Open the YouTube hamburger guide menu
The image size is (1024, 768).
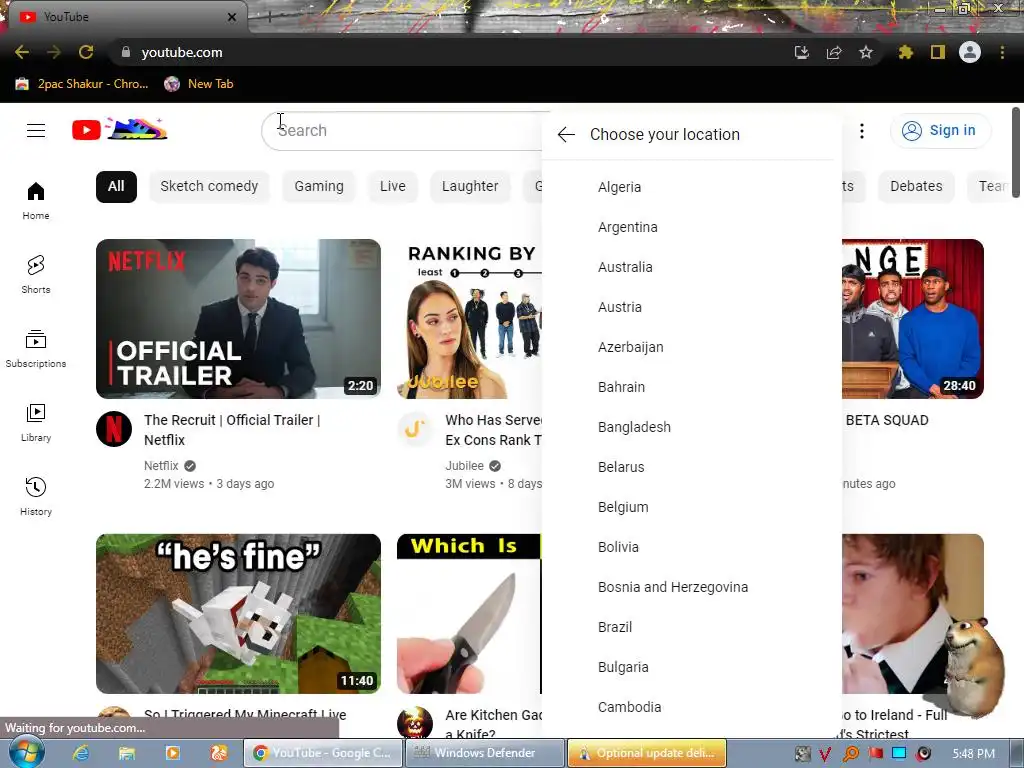point(36,131)
